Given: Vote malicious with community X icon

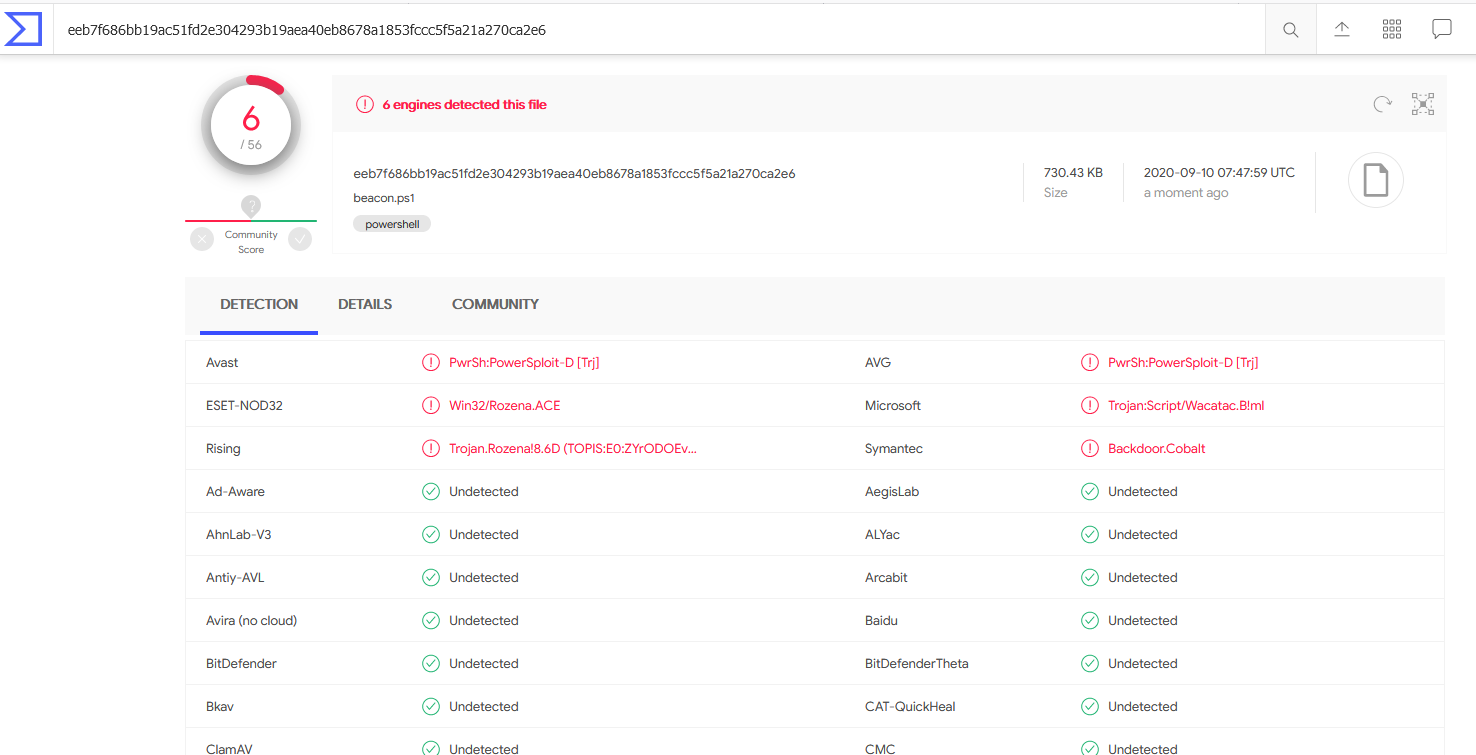Looking at the screenshot, I should [202, 239].
